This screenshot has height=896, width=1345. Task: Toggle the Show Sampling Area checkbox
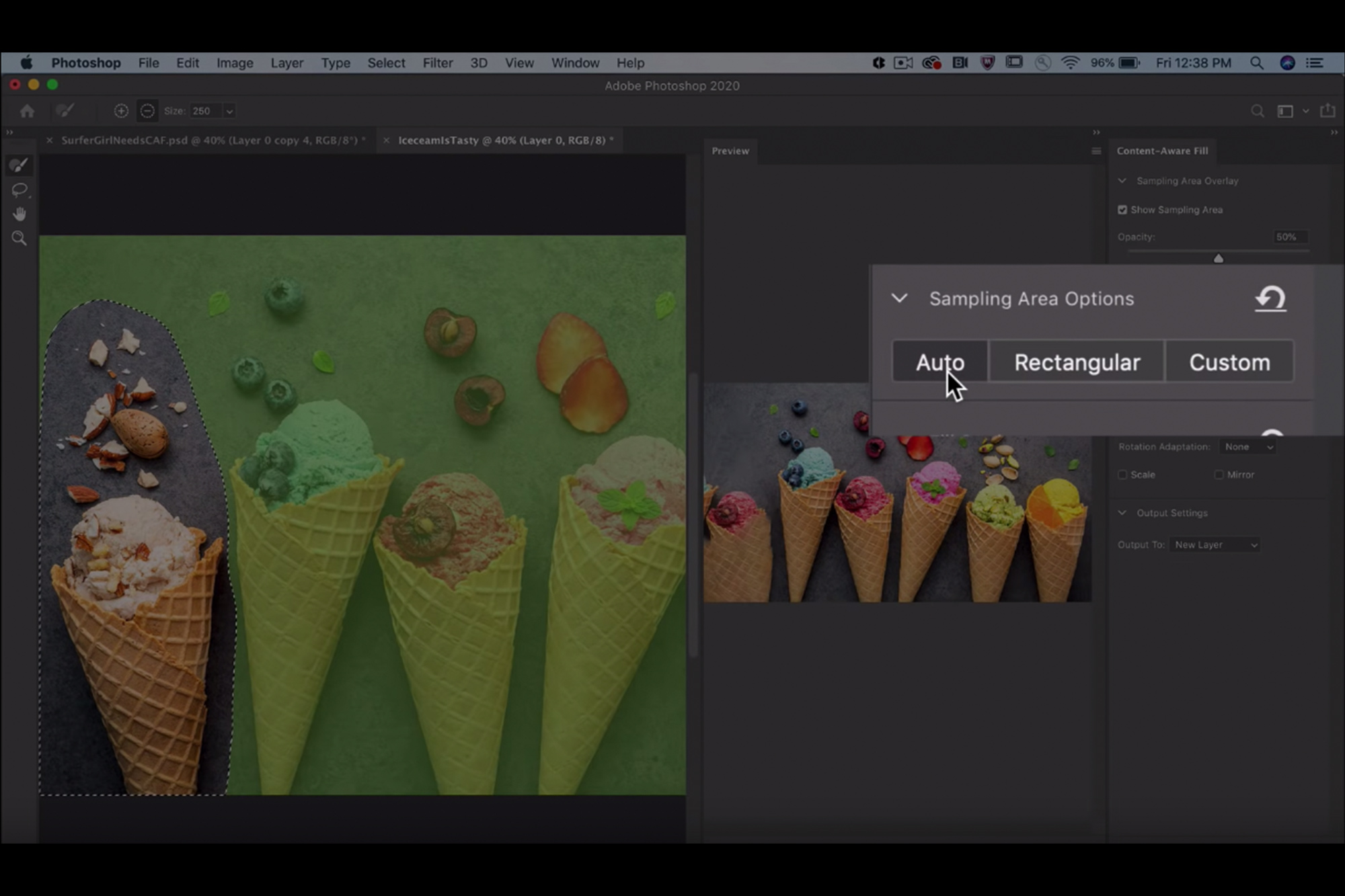coord(1122,210)
